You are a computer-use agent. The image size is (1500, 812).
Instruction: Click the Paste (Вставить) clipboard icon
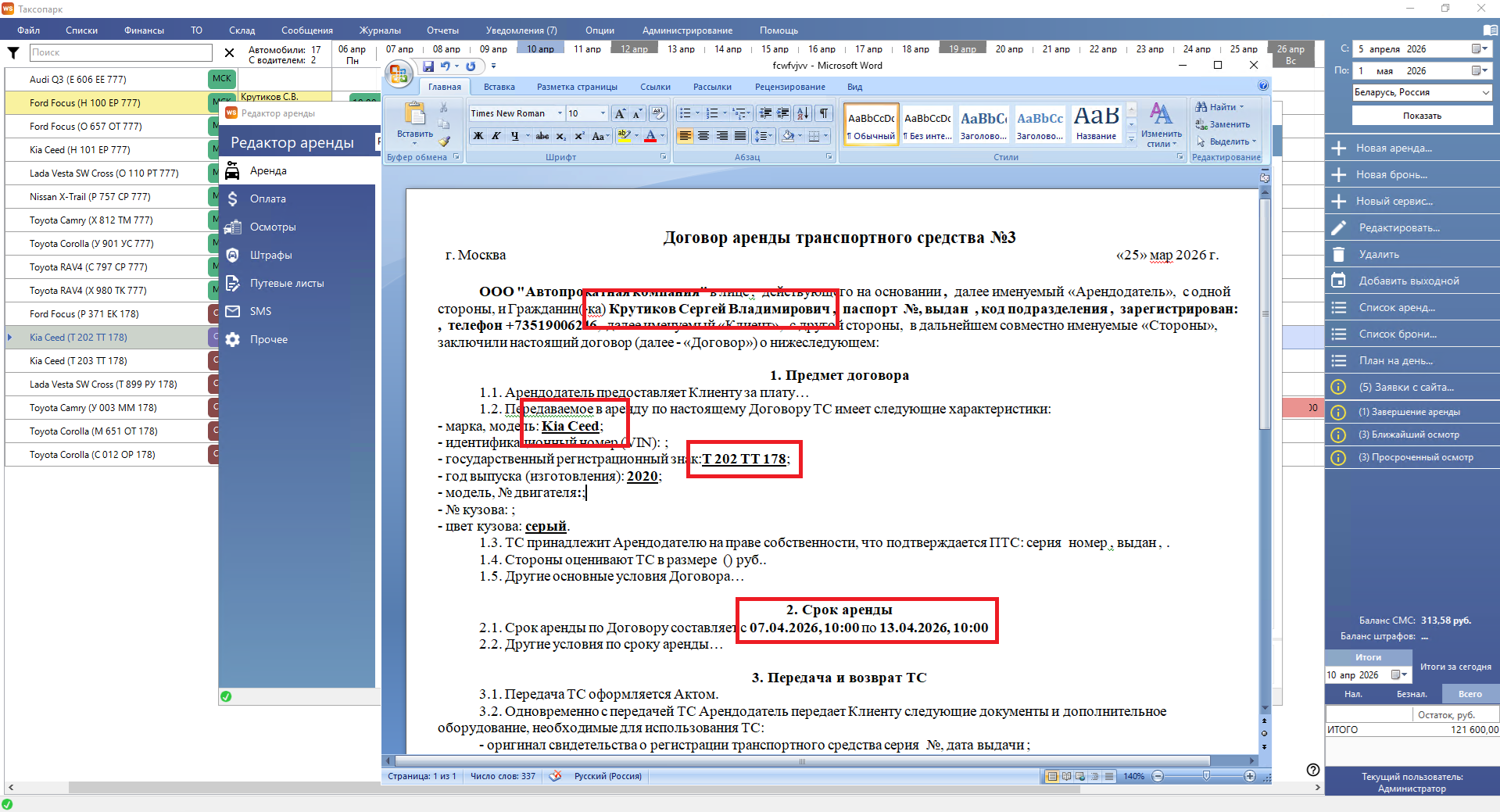tap(414, 114)
